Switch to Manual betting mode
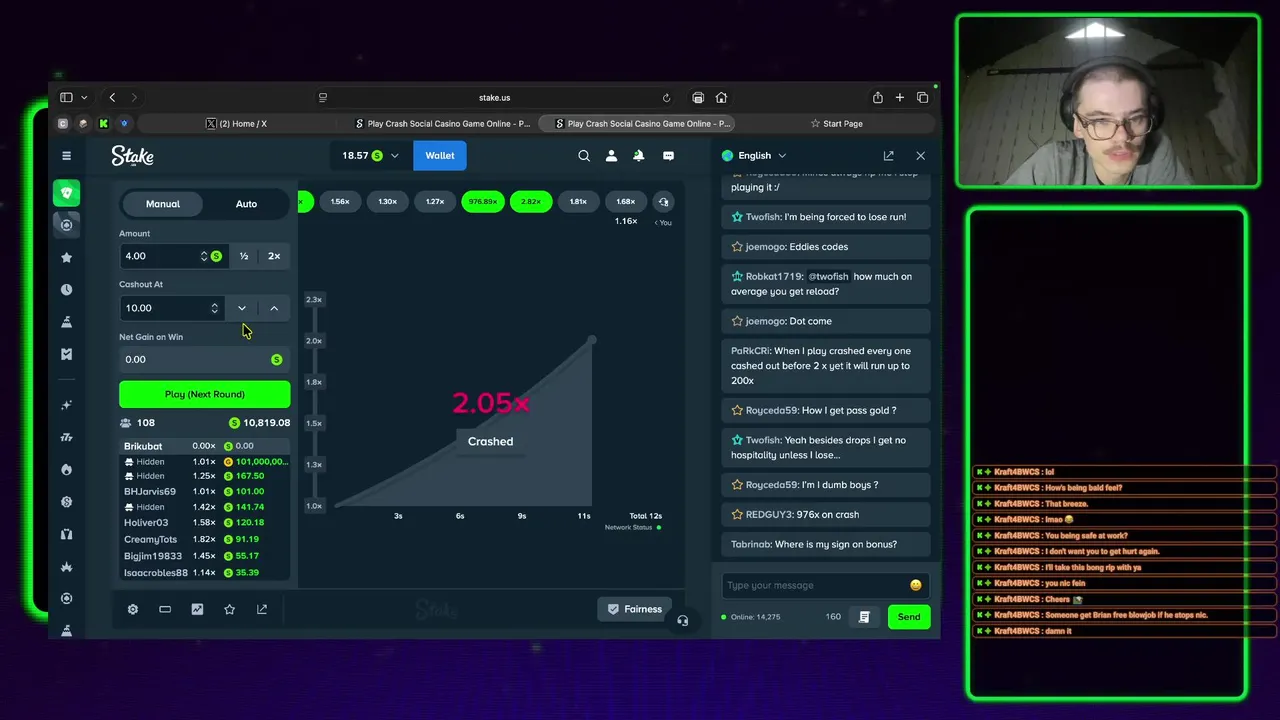 (163, 204)
